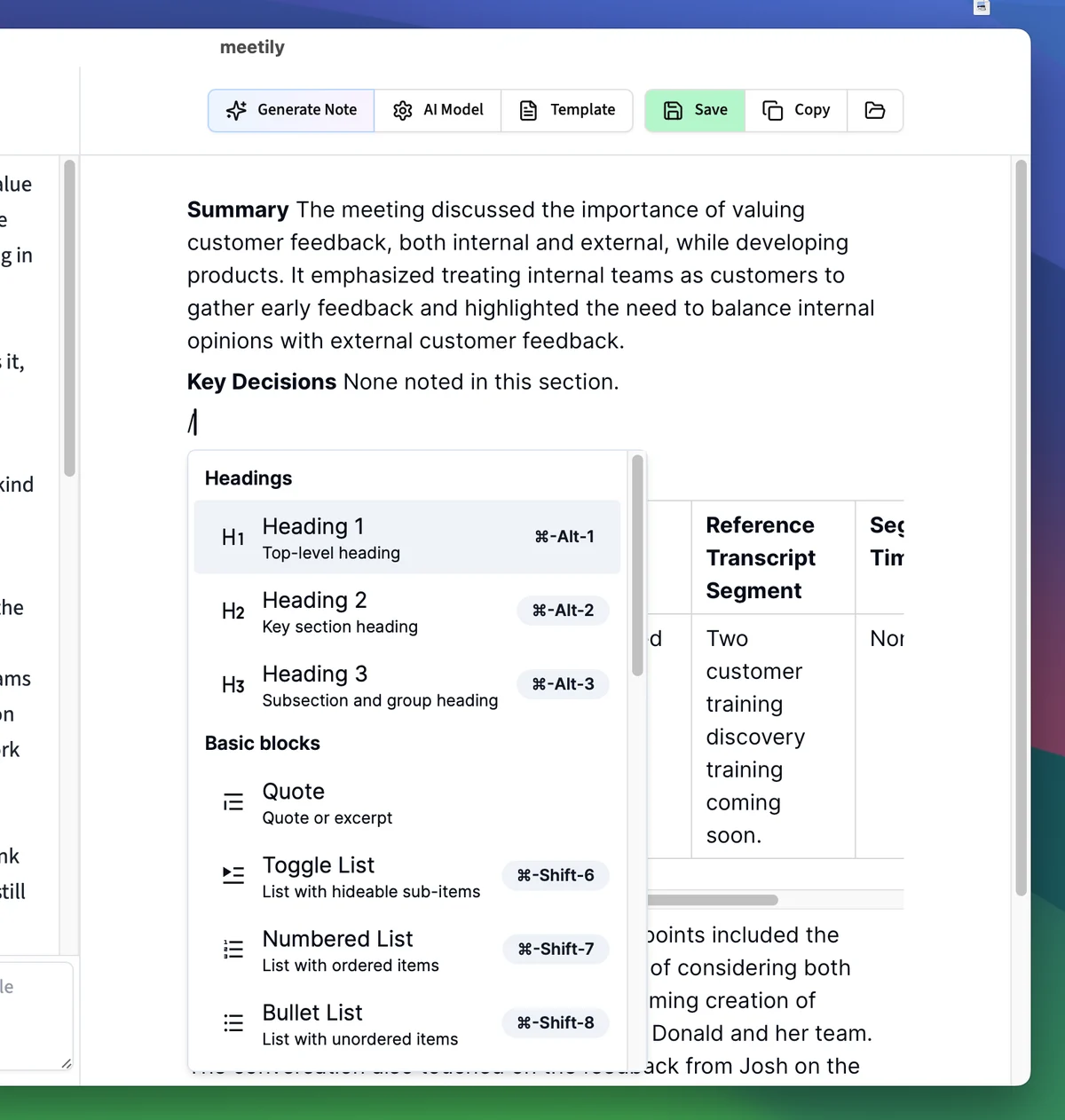Screen dimensions: 1065x1120
Task: Click the Key Decisions bold text
Action: pyautogui.click(x=262, y=382)
